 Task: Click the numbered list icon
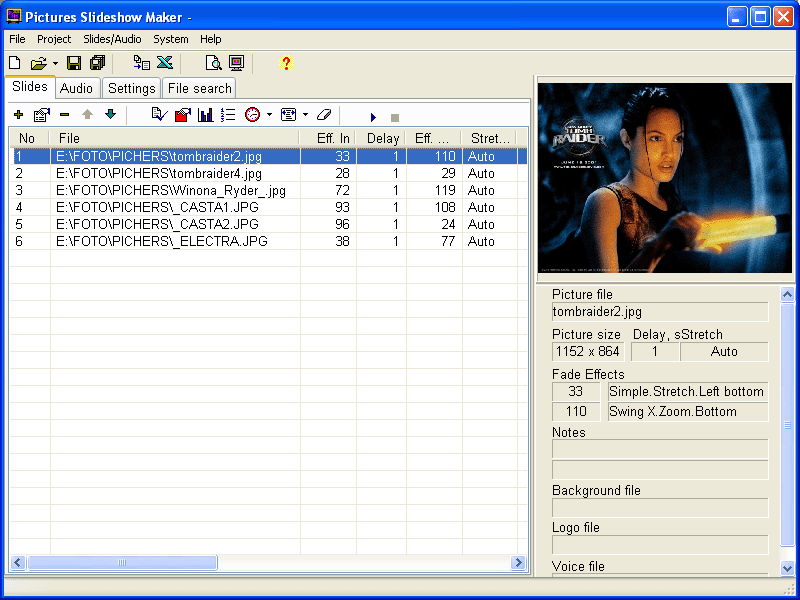[228, 115]
